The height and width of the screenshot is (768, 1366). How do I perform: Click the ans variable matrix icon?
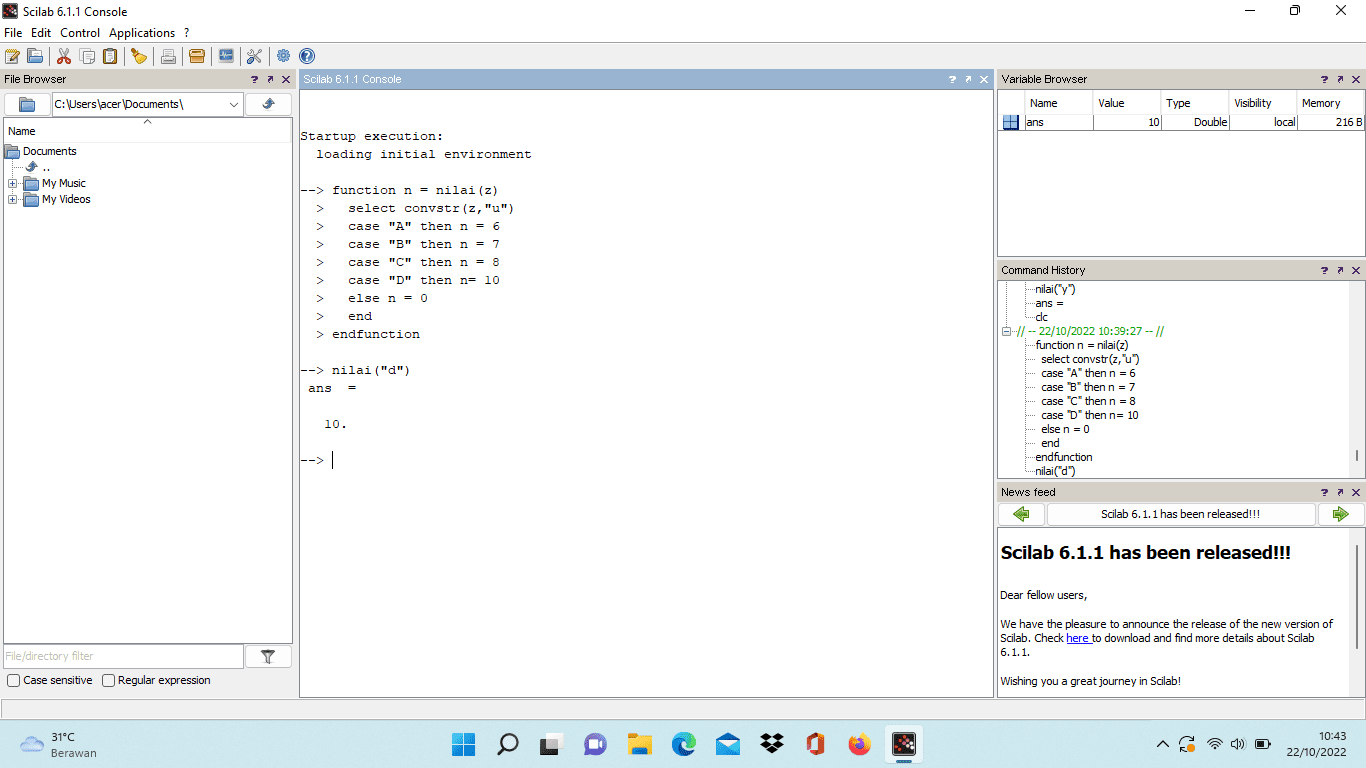click(1011, 122)
